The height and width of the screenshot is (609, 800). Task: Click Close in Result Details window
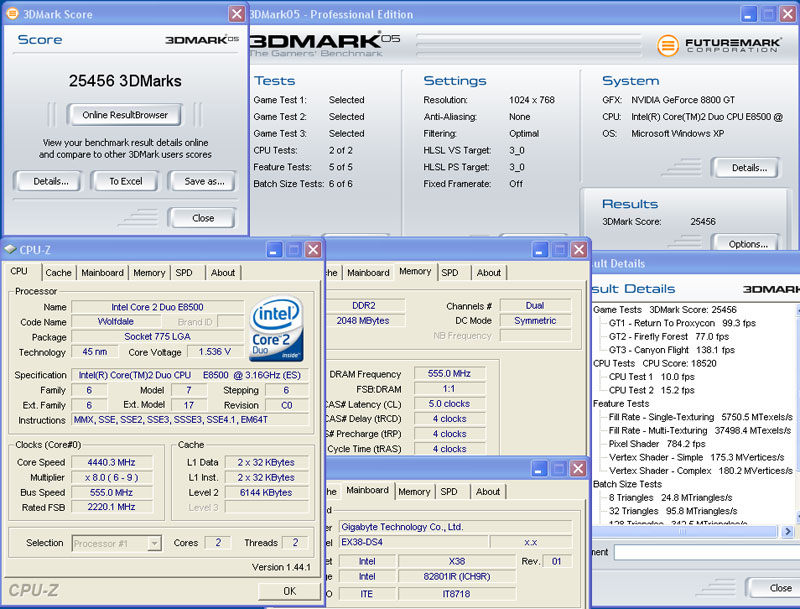773,588
